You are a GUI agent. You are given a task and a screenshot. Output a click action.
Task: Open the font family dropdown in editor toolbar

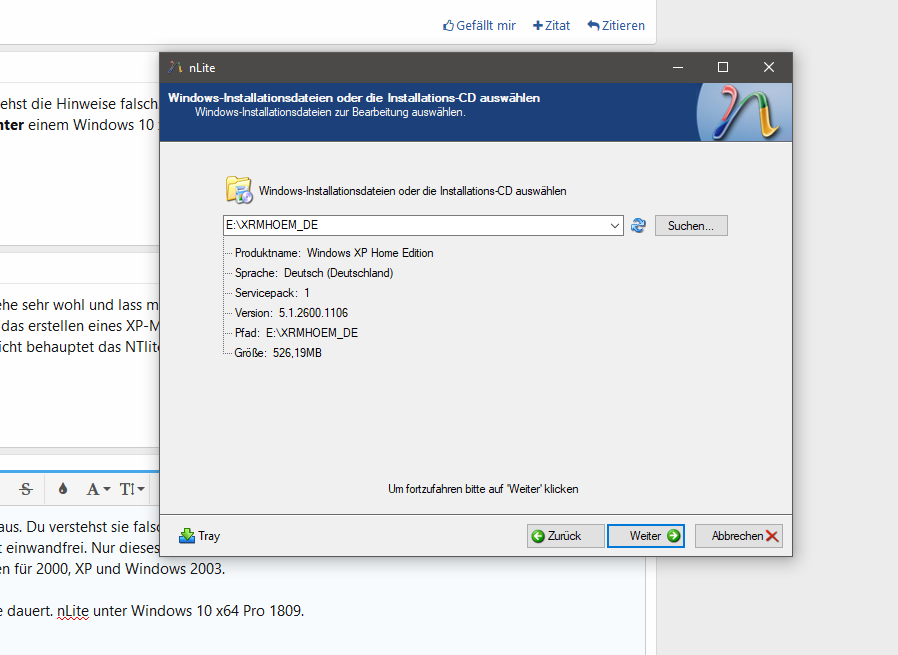[x=98, y=490]
